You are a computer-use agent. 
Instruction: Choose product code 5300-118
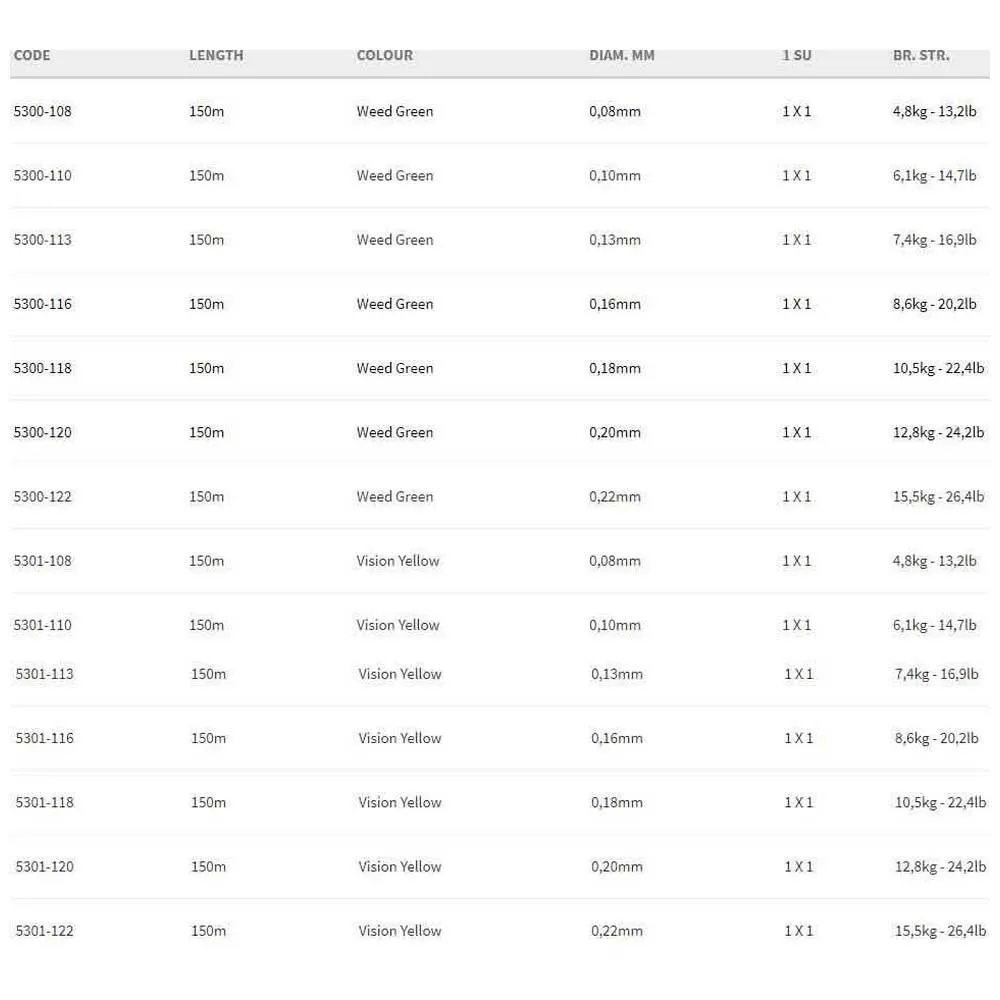tap(43, 368)
